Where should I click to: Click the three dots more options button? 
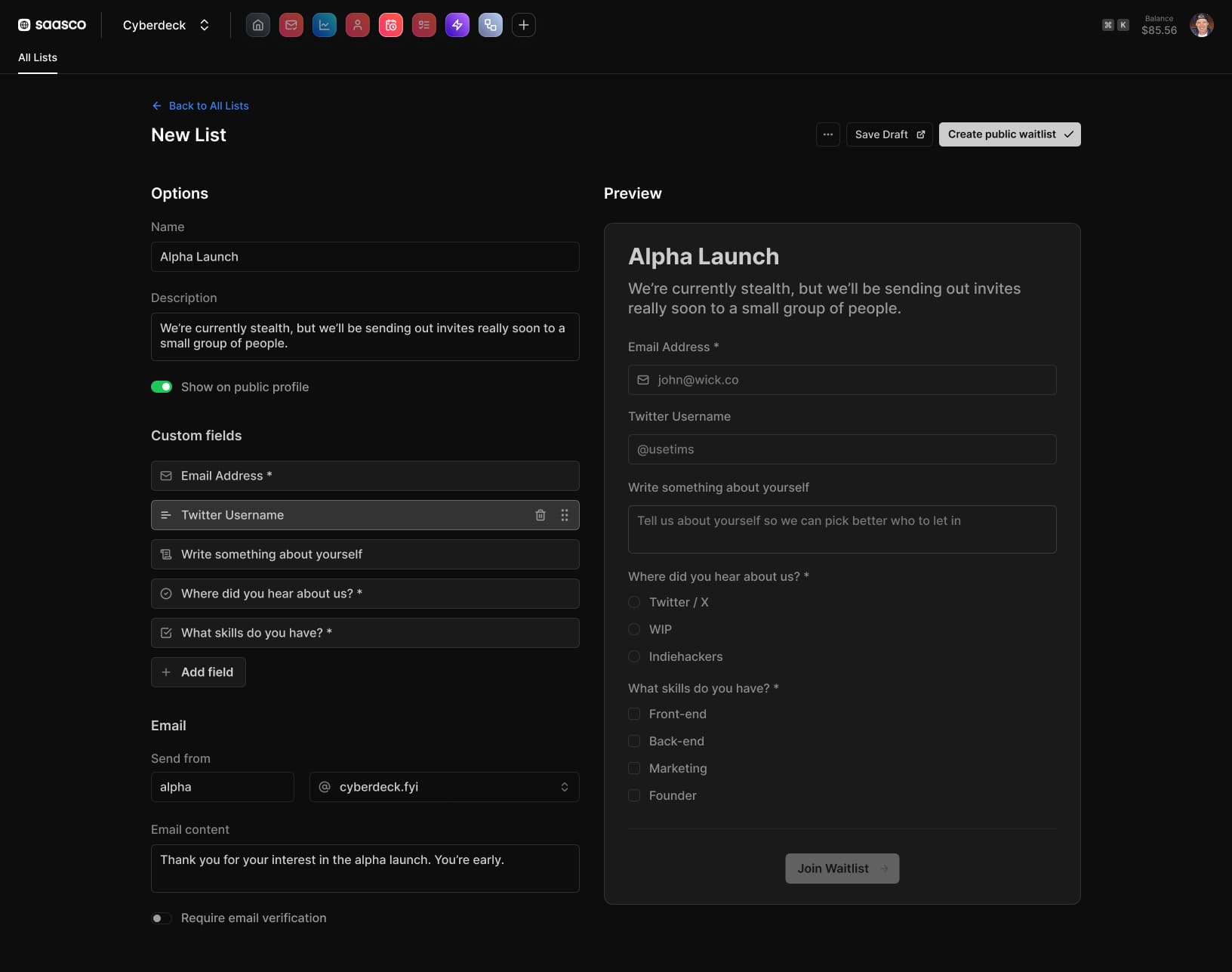[827, 134]
